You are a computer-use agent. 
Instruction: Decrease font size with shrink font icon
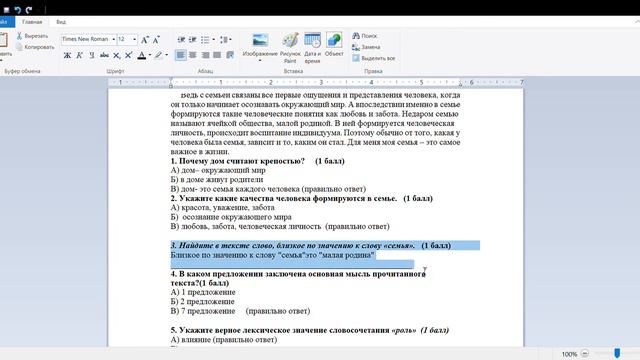point(156,40)
